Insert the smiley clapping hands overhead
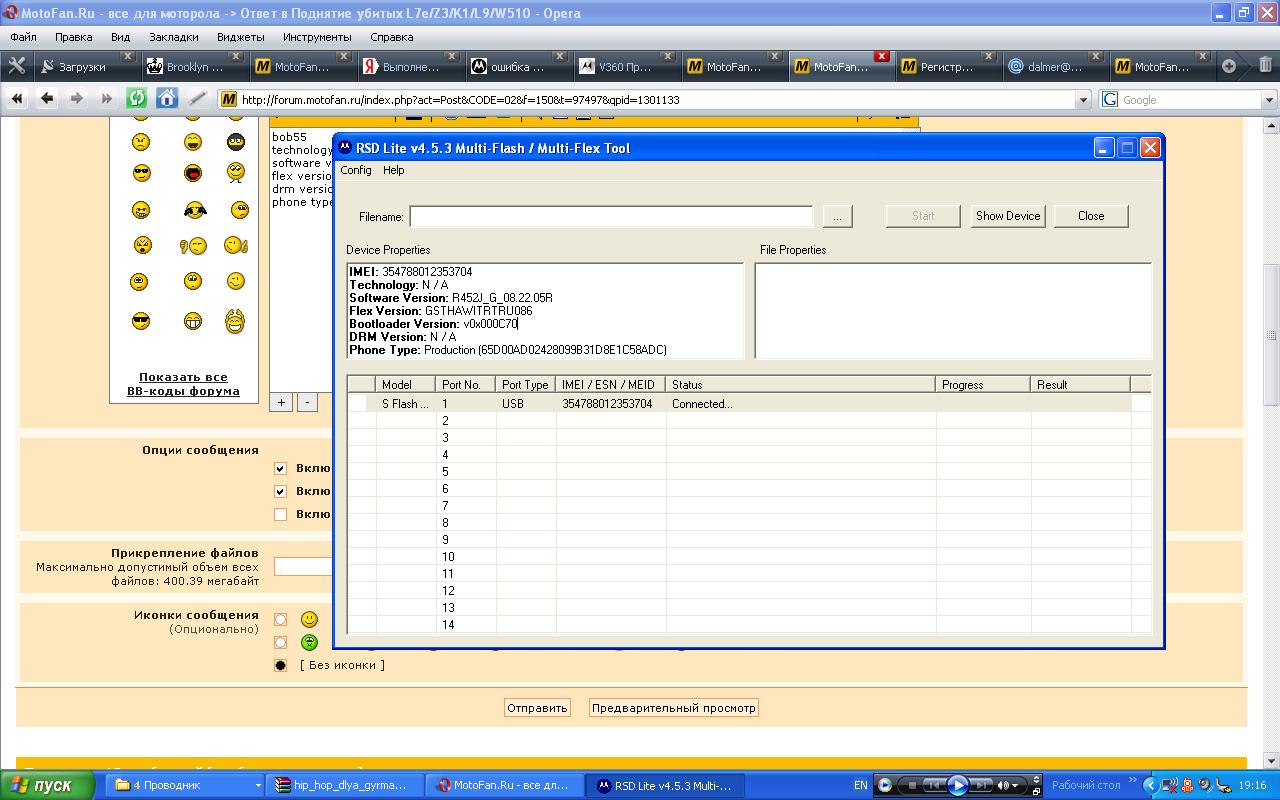1280x800 pixels. 235,321
